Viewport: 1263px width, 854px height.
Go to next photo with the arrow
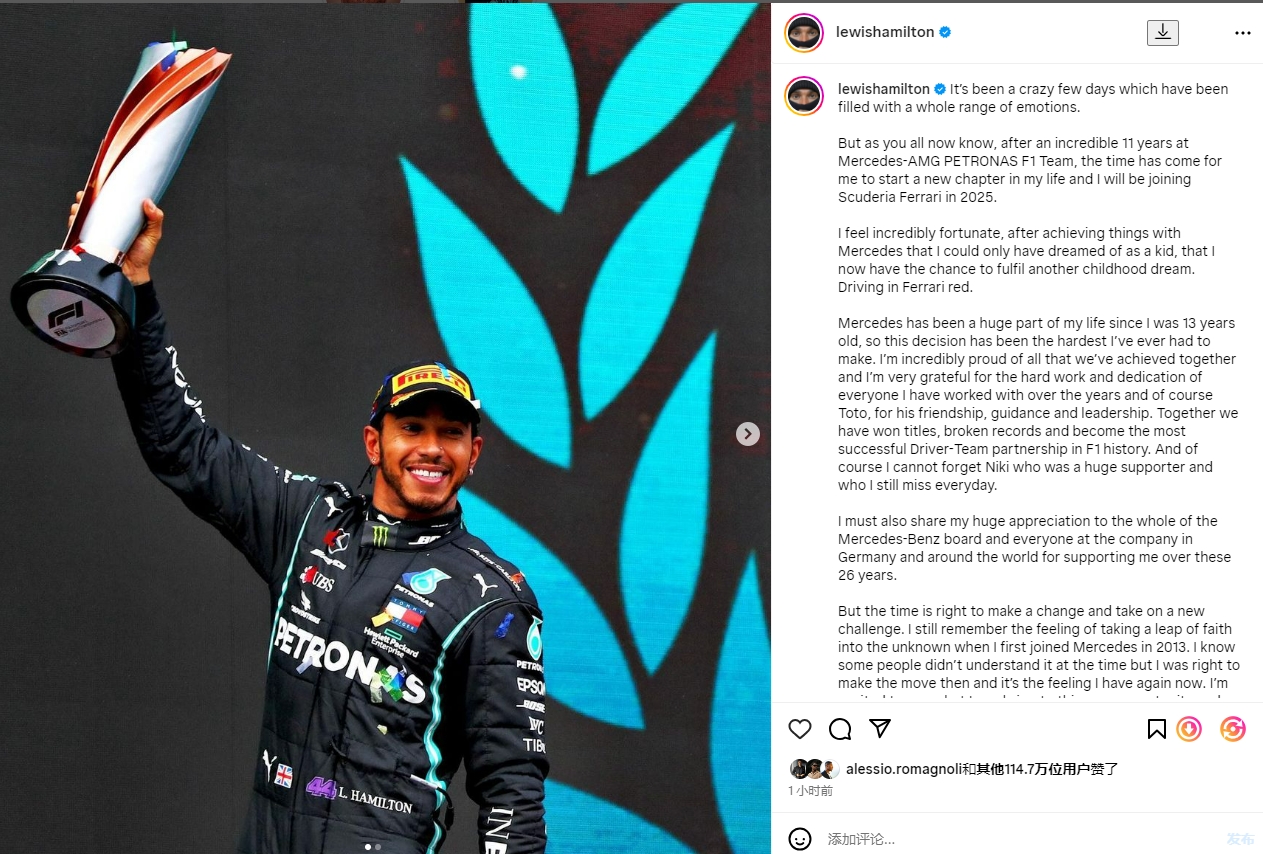coord(748,434)
